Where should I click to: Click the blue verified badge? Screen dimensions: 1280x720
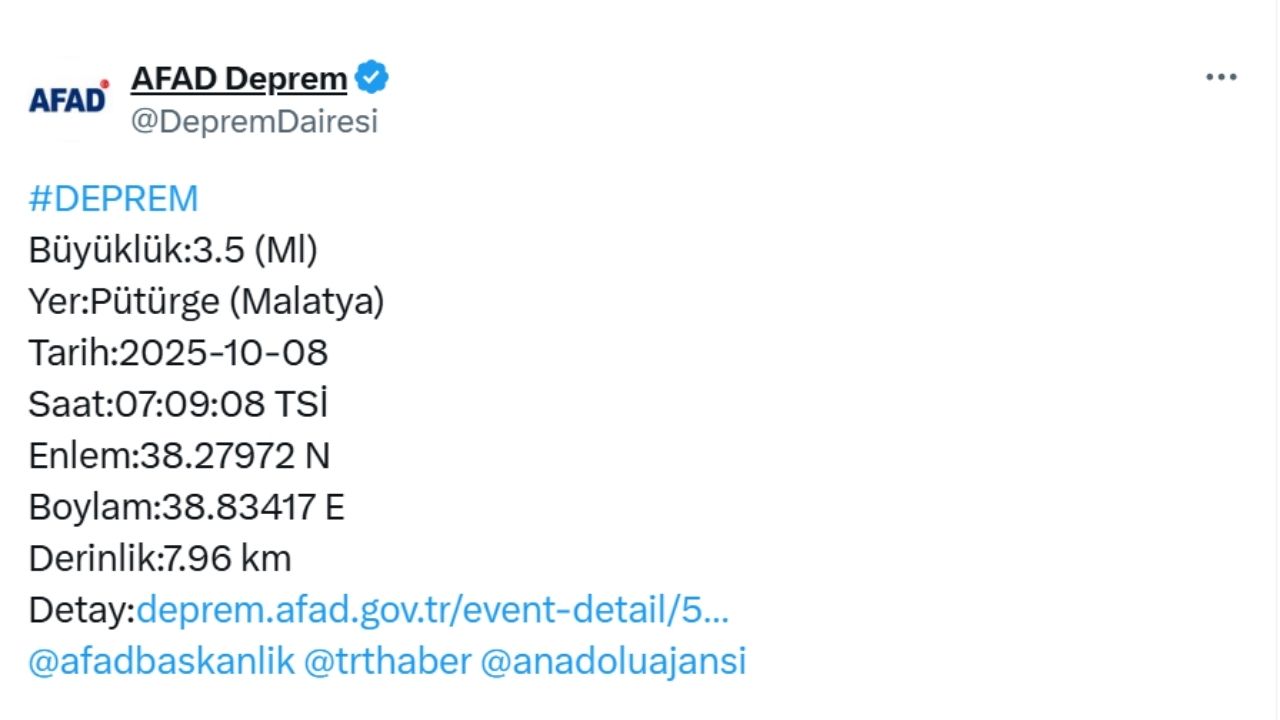372,78
